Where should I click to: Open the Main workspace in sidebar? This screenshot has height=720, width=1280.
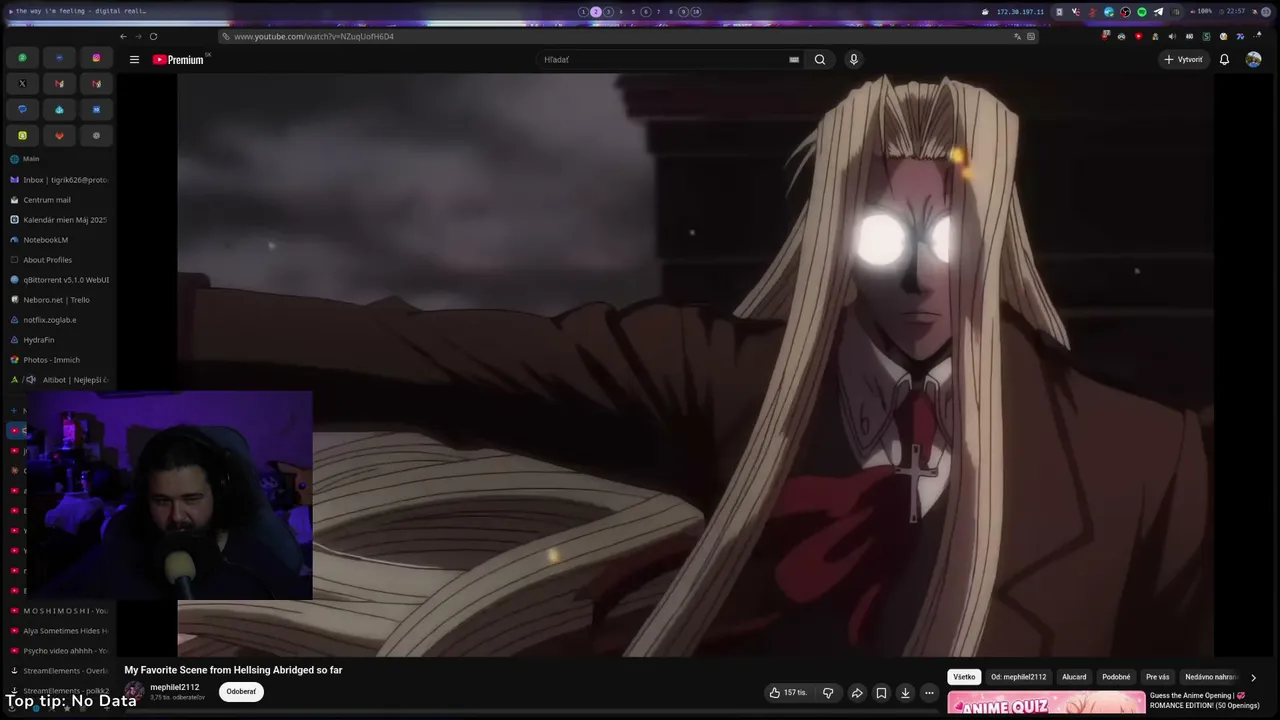click(60, 159)
